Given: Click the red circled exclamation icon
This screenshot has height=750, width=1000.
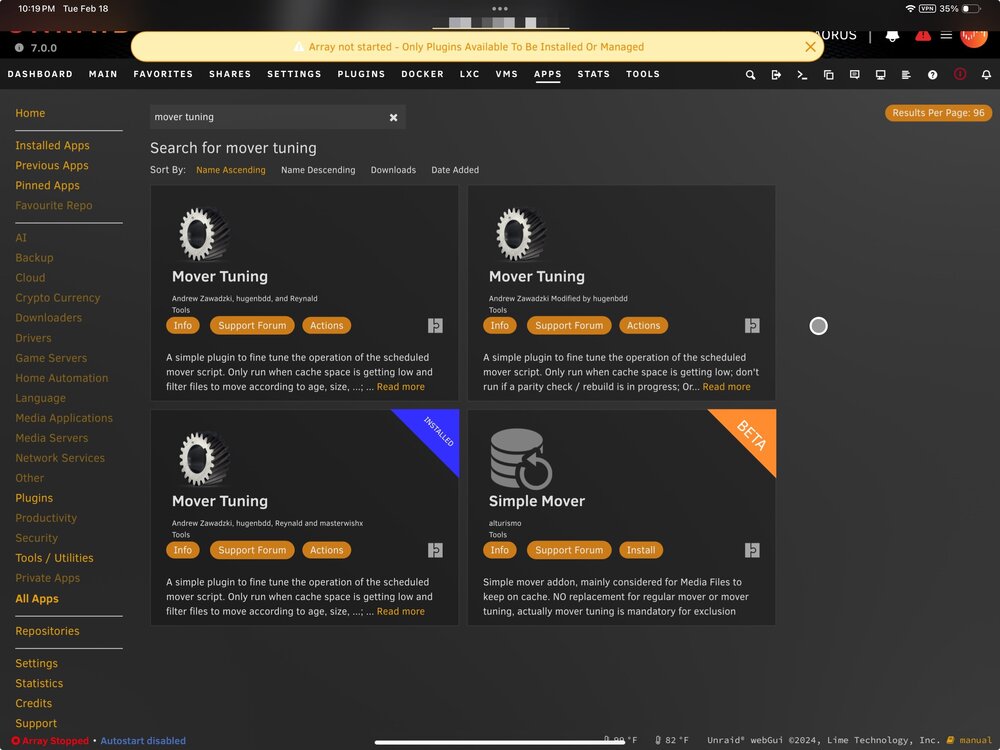Looking at the screenshot, I should 959,74.
